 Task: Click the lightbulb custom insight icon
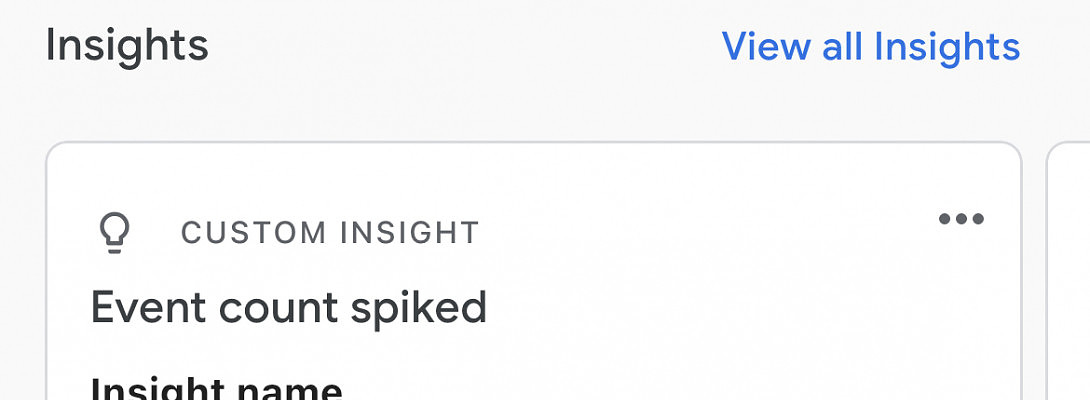click(x=115, y=233)
